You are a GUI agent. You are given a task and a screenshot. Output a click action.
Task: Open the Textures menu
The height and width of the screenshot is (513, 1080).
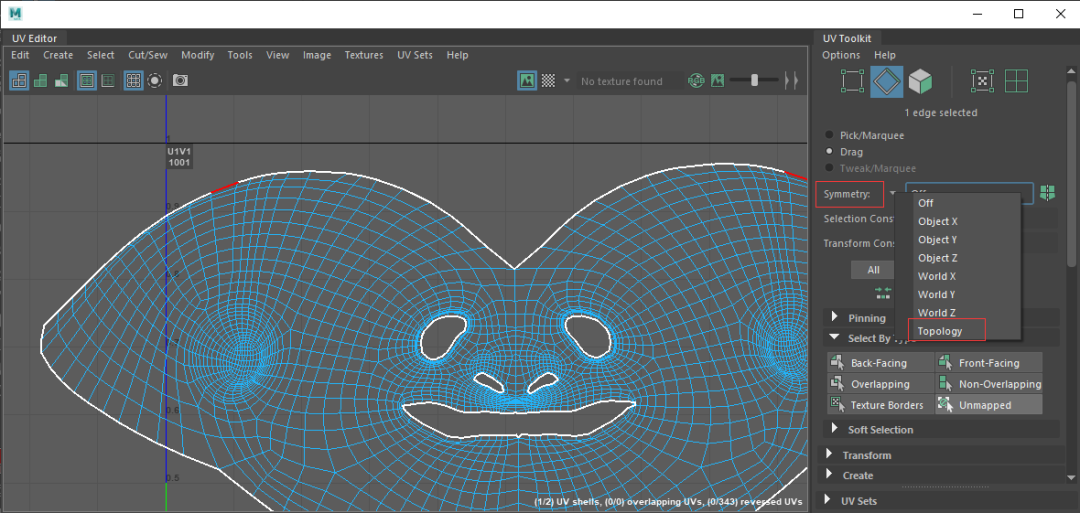click(x=364, y=55)
